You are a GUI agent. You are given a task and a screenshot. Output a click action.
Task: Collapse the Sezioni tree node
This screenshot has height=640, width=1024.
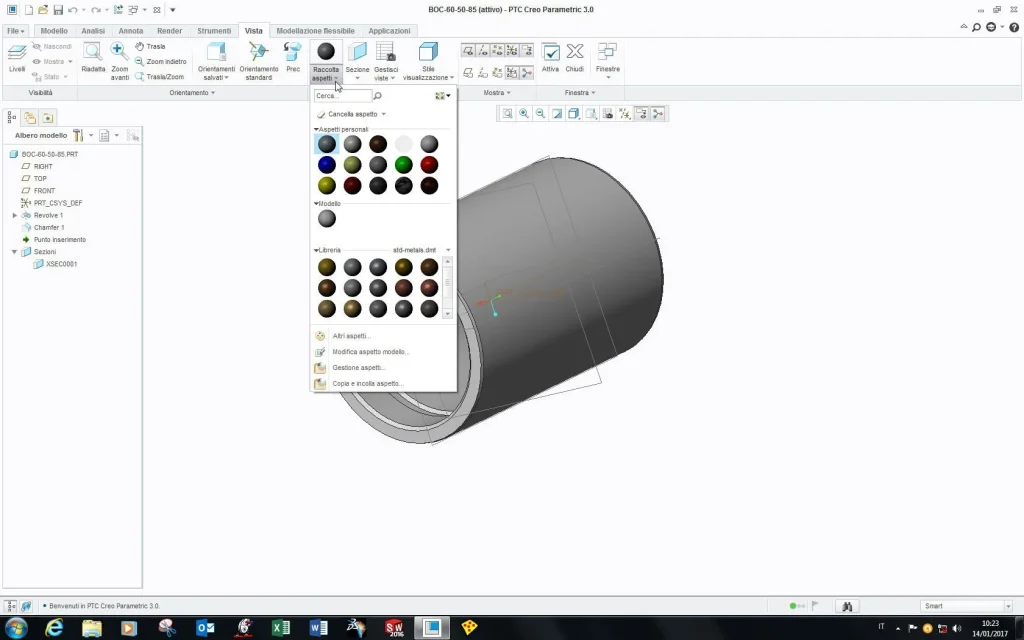[14, 251]
